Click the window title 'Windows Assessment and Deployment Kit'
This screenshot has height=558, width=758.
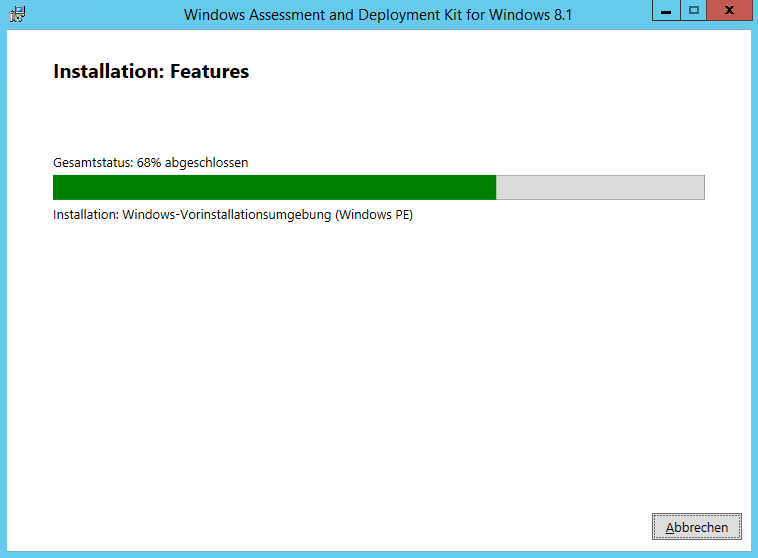378,15
